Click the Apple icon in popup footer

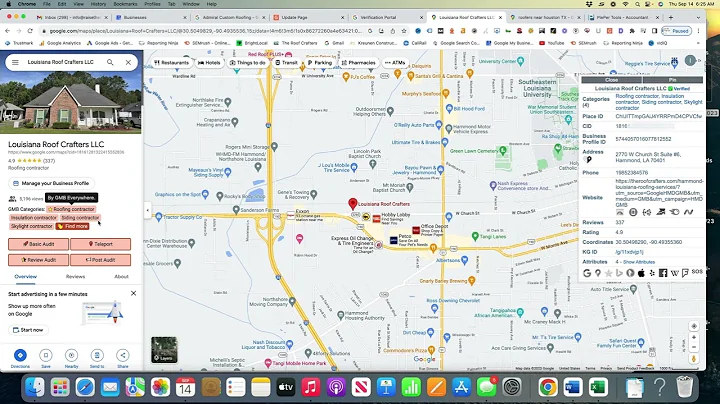coord(641,273)
